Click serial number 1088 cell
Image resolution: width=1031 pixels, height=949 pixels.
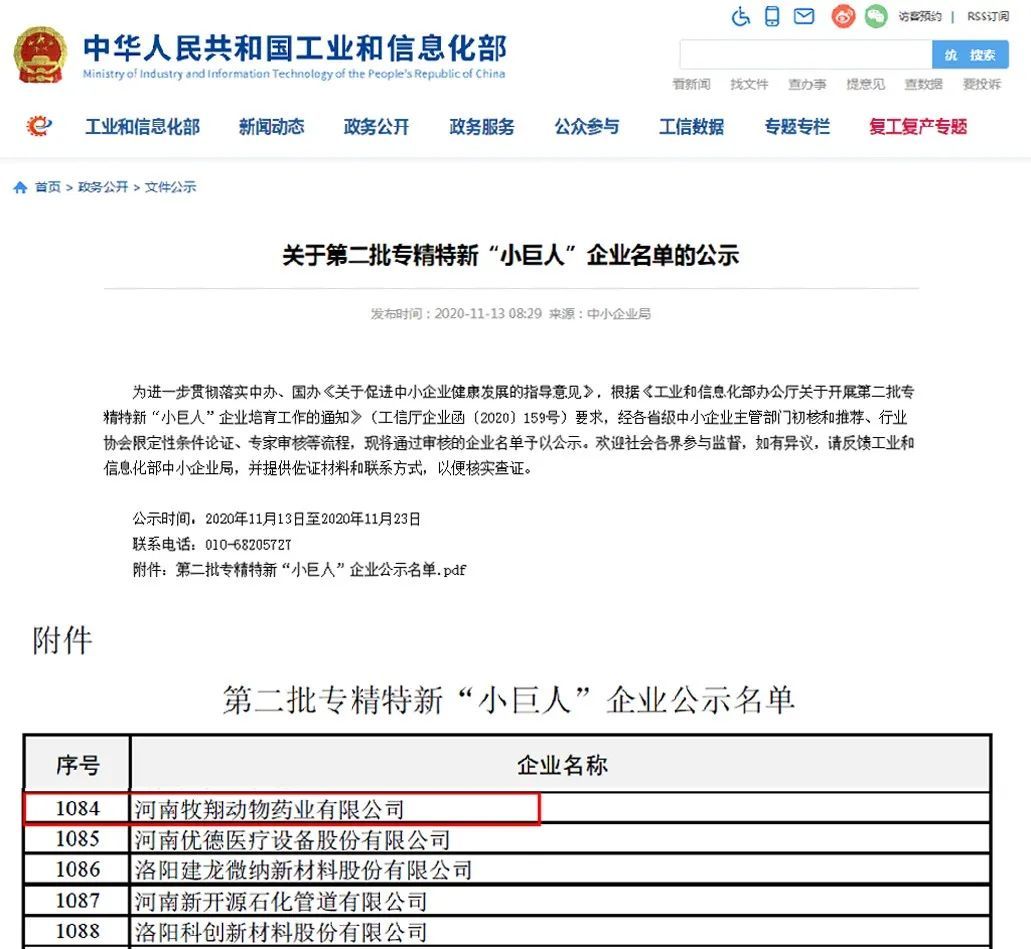click(x=78, y=931)
